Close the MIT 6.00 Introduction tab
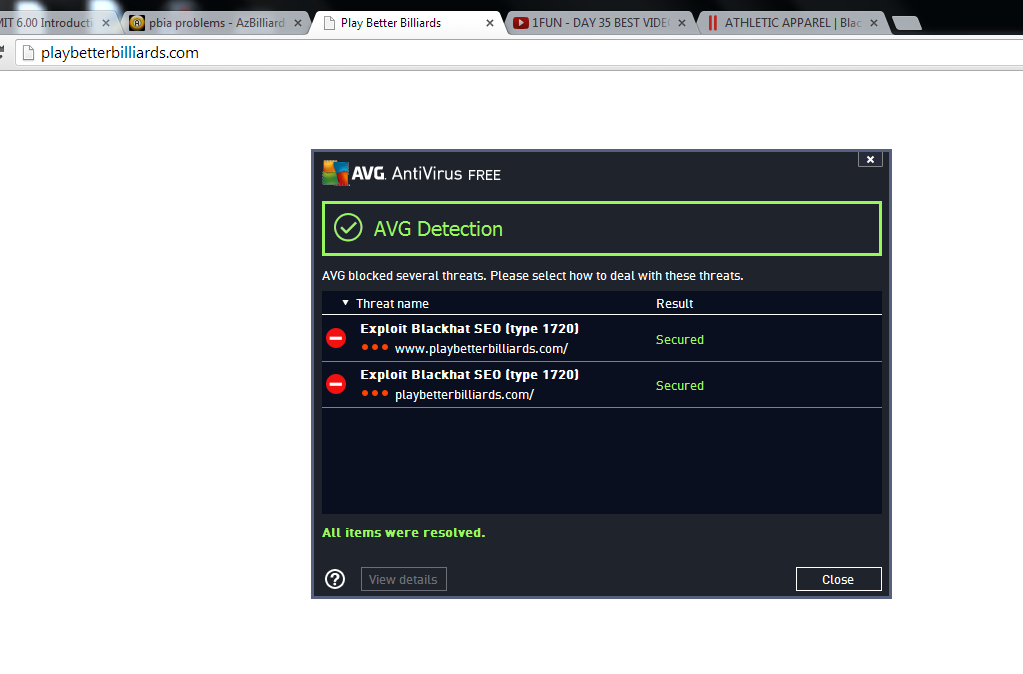 click(106, 23)
